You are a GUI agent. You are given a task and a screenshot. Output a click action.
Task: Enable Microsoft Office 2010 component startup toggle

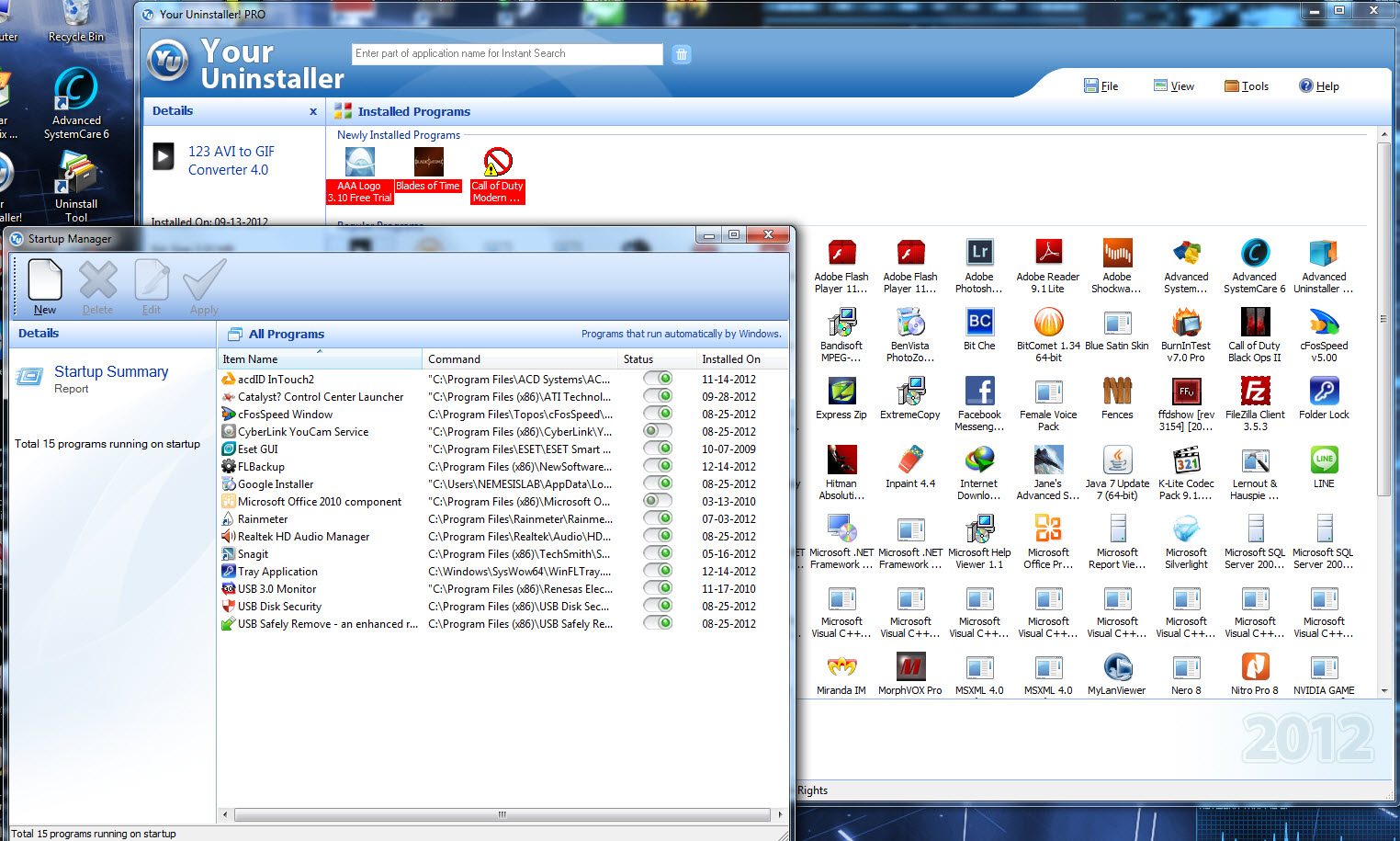pyautogui.click(x=658, y=501)
